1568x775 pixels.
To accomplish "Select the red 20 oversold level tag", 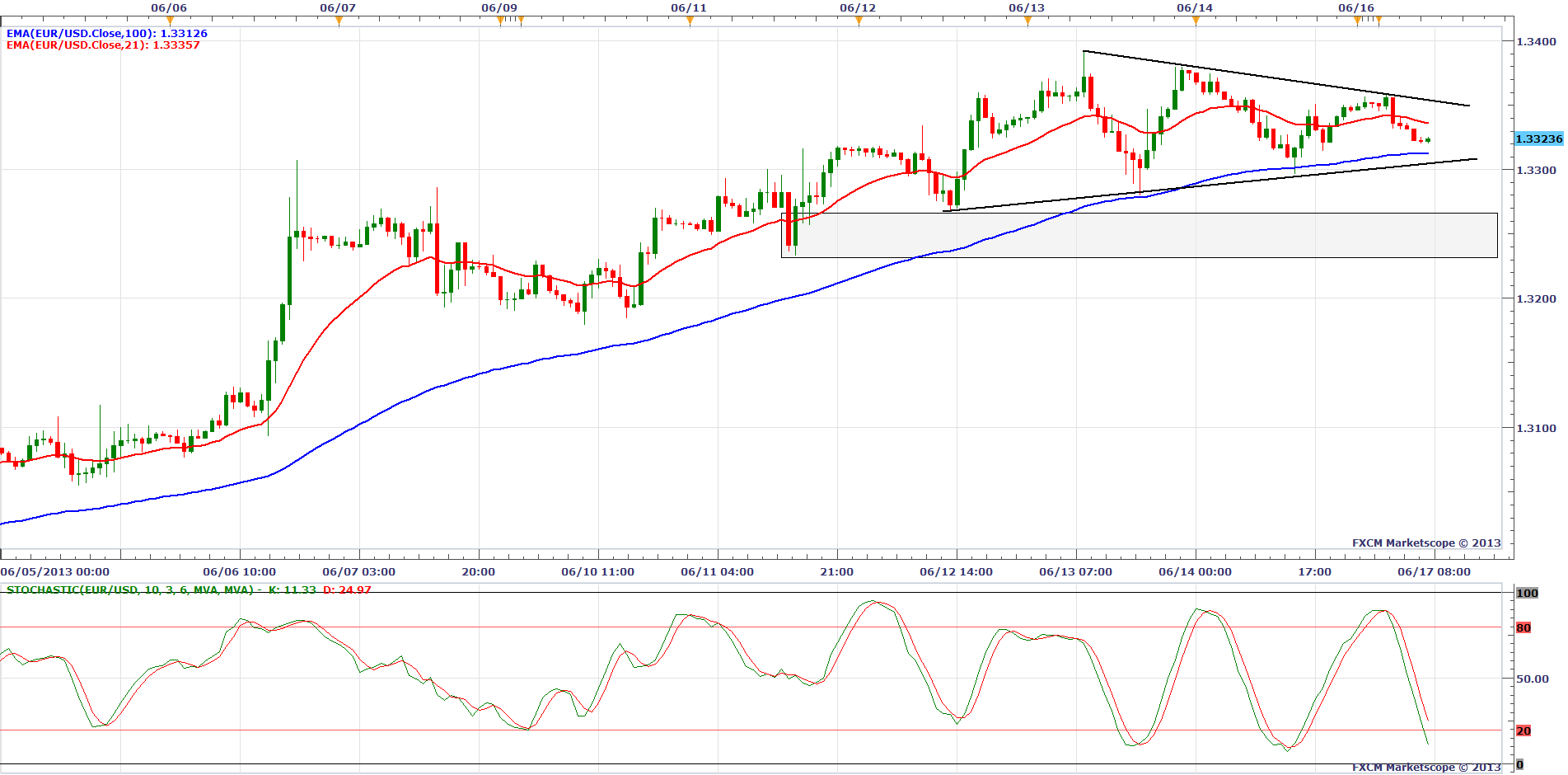I will point(1524,731).
